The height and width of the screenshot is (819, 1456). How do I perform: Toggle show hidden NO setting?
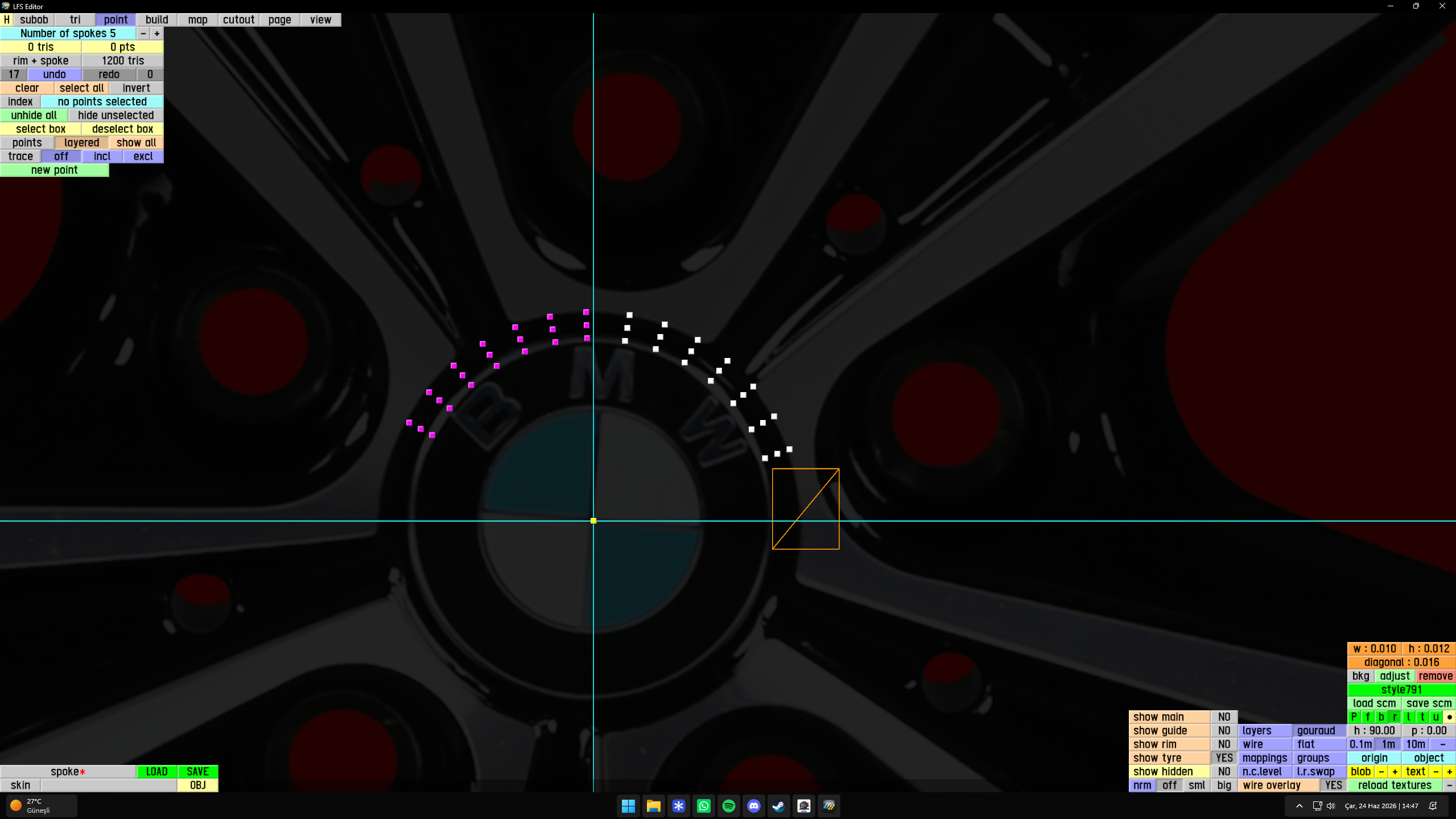[1224, 772]
